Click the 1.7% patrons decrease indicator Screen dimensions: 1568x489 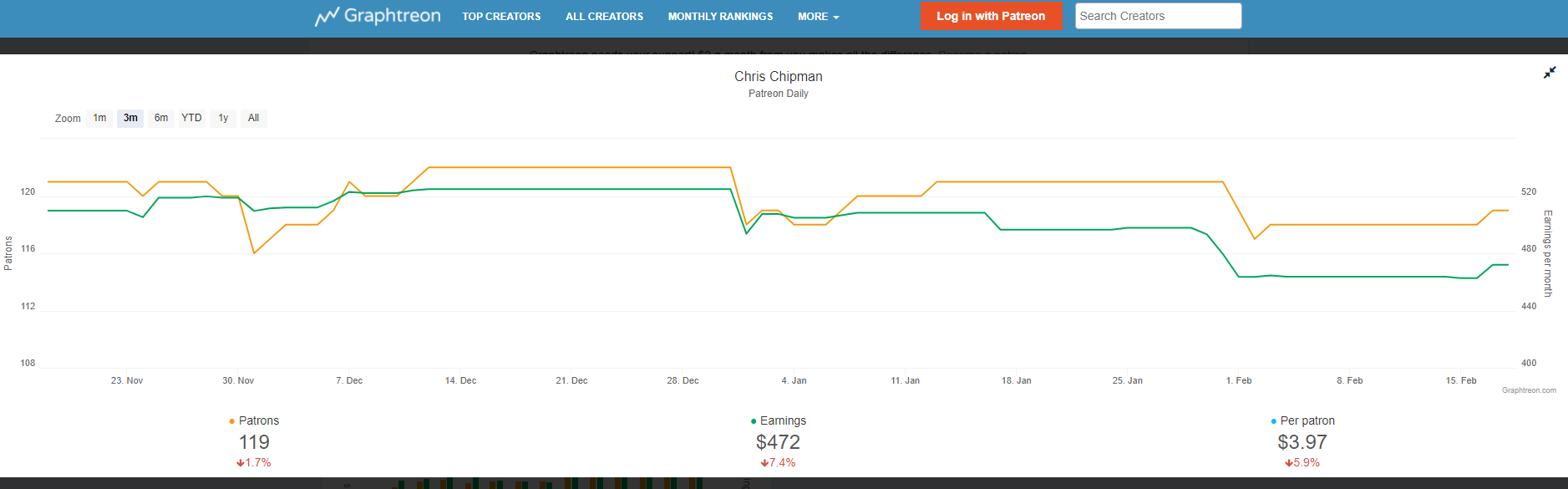coord(254,462)
